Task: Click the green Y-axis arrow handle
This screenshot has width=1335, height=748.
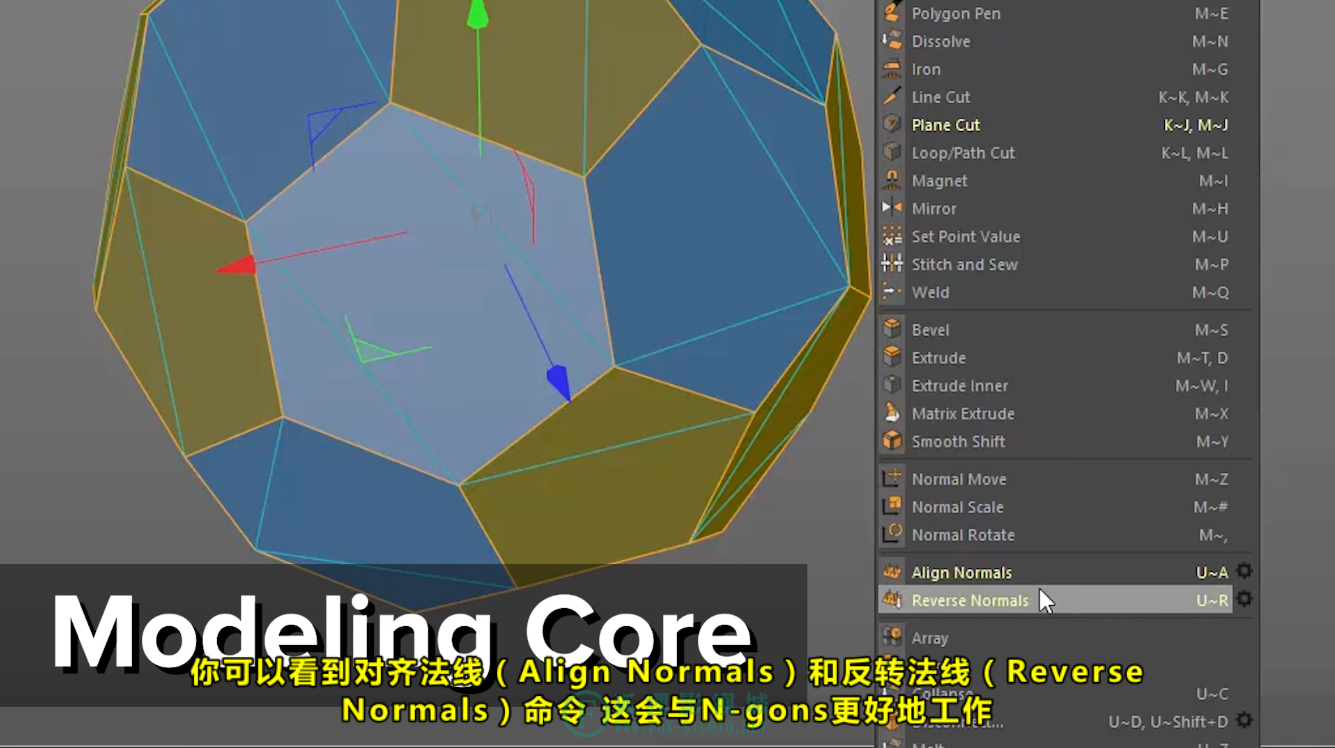Action: [x=479, y=14]
